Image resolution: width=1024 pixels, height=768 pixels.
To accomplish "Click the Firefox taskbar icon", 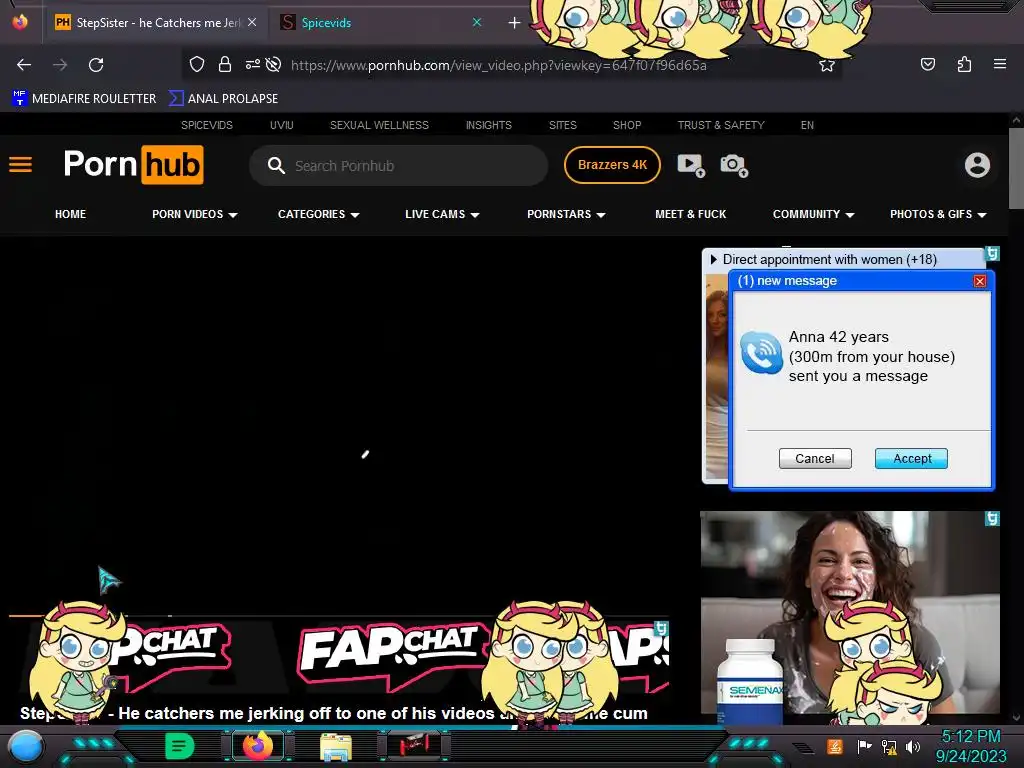I will coord(257,746).
